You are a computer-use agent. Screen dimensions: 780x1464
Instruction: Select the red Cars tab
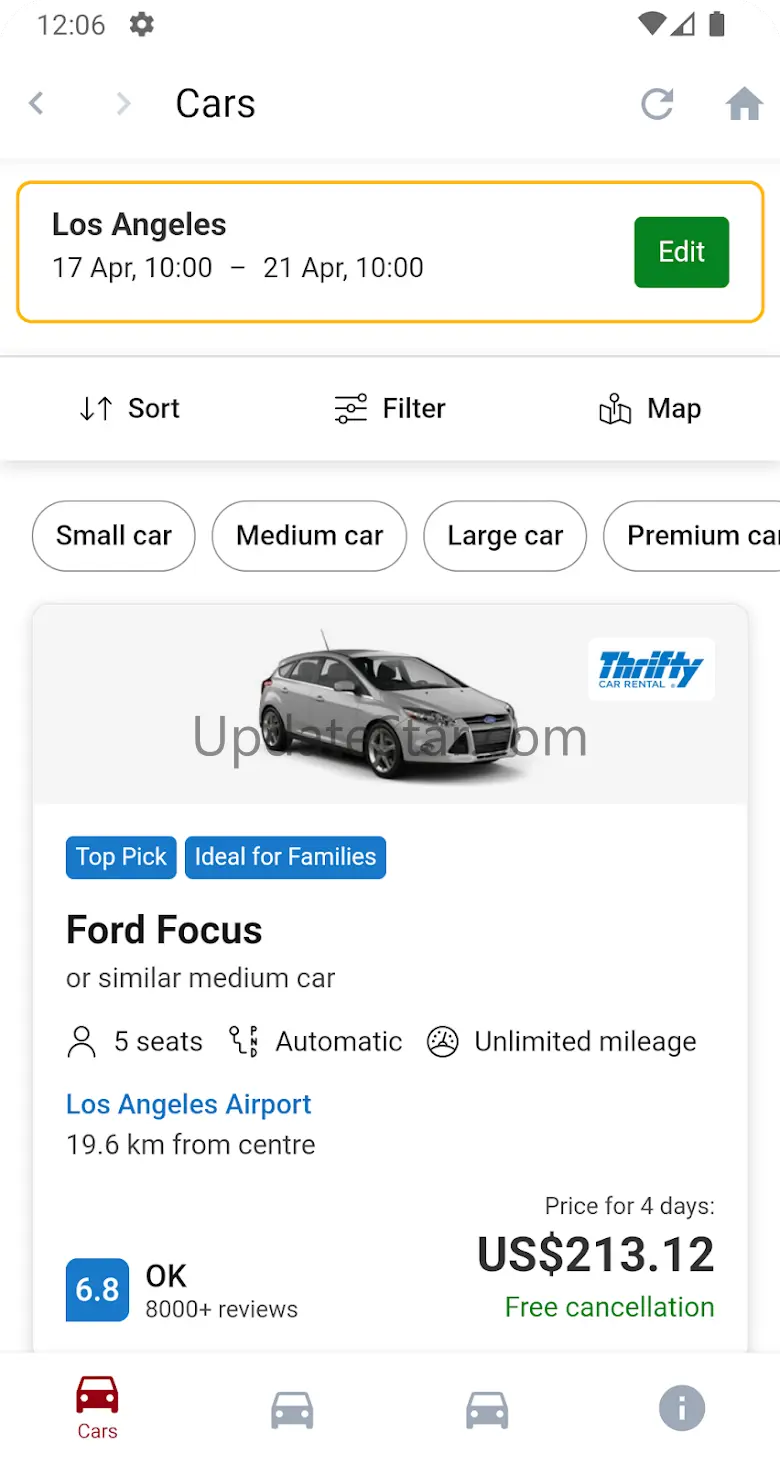click(97, 1407)
